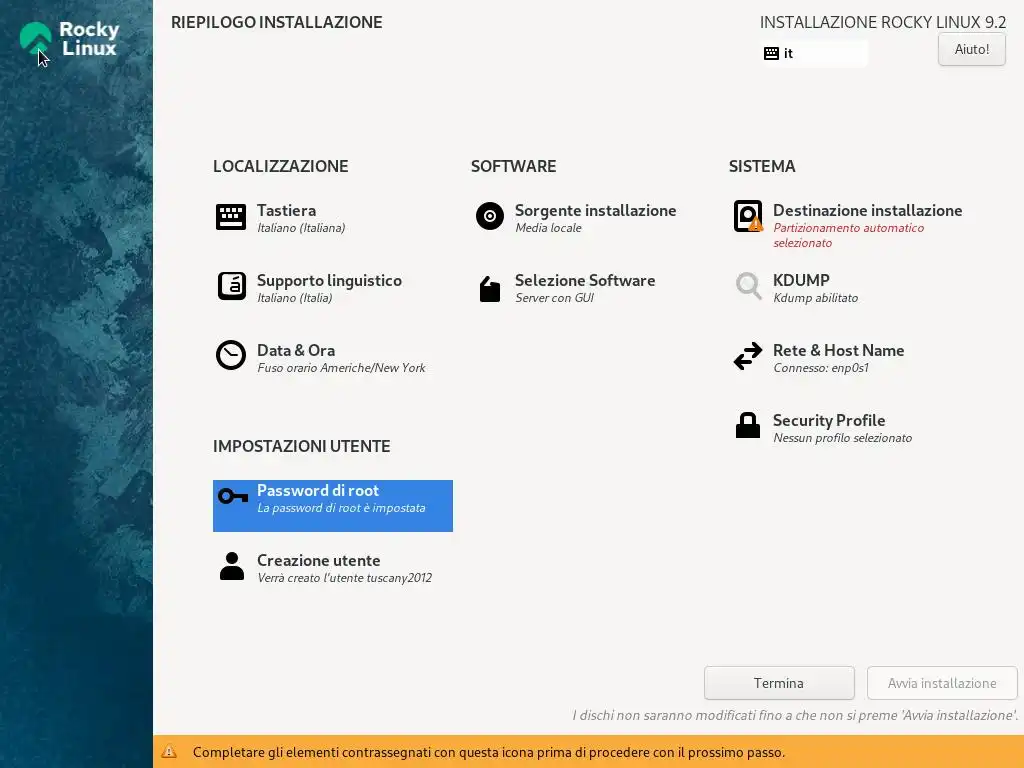Click 'Verrà creato l'utente tuscany2012' text
The image size is (1024, 768).
[344, 578]
